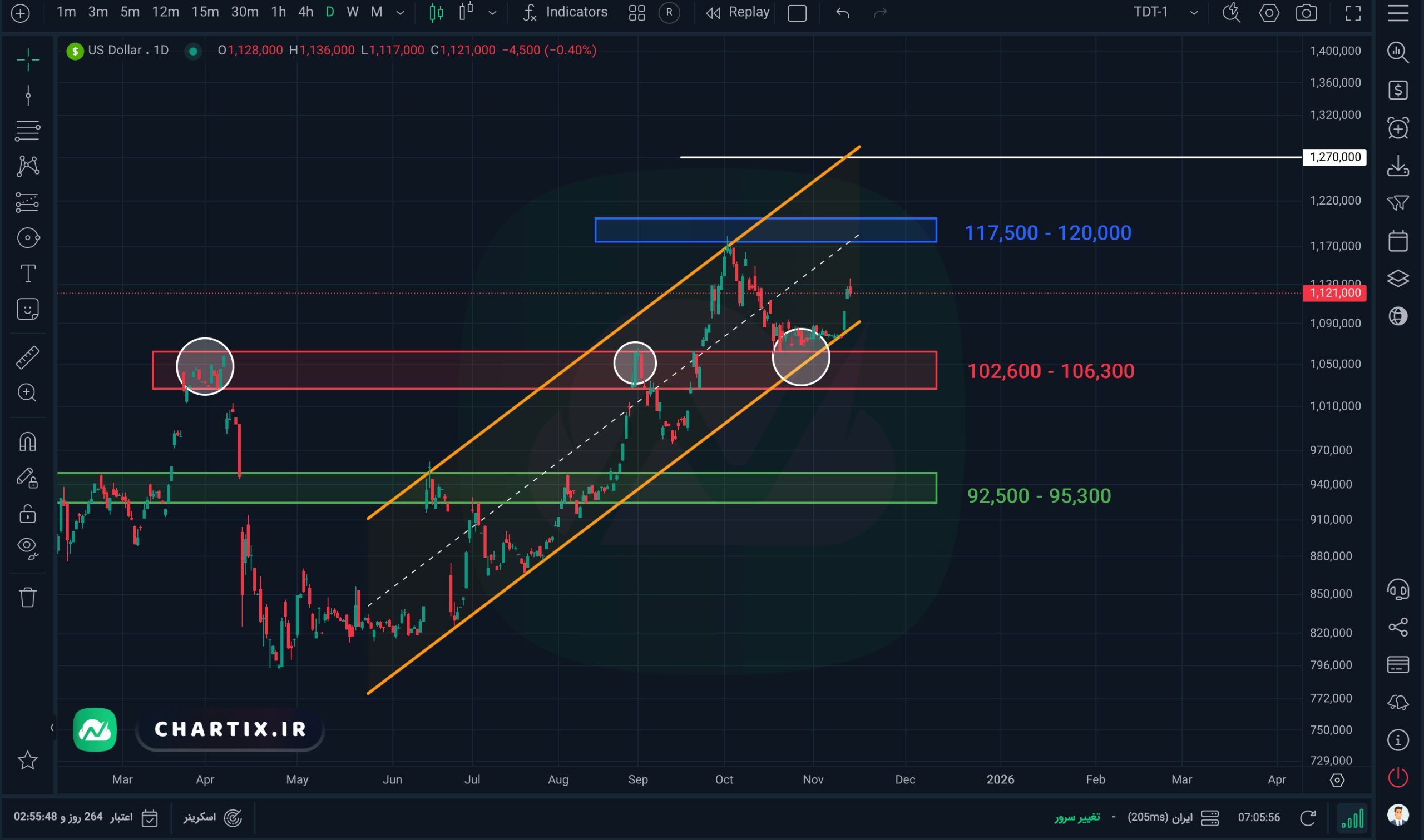Click the Replay button
This screenshot has height=840, width=1424.
pos(738,12)
